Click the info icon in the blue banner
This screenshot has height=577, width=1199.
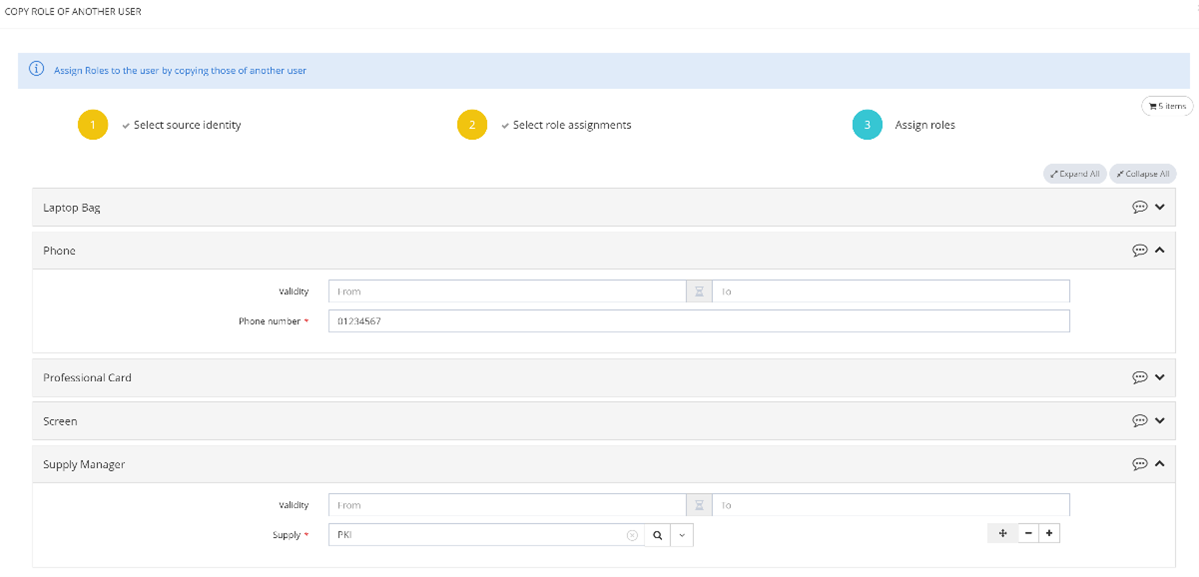(36, 70)
